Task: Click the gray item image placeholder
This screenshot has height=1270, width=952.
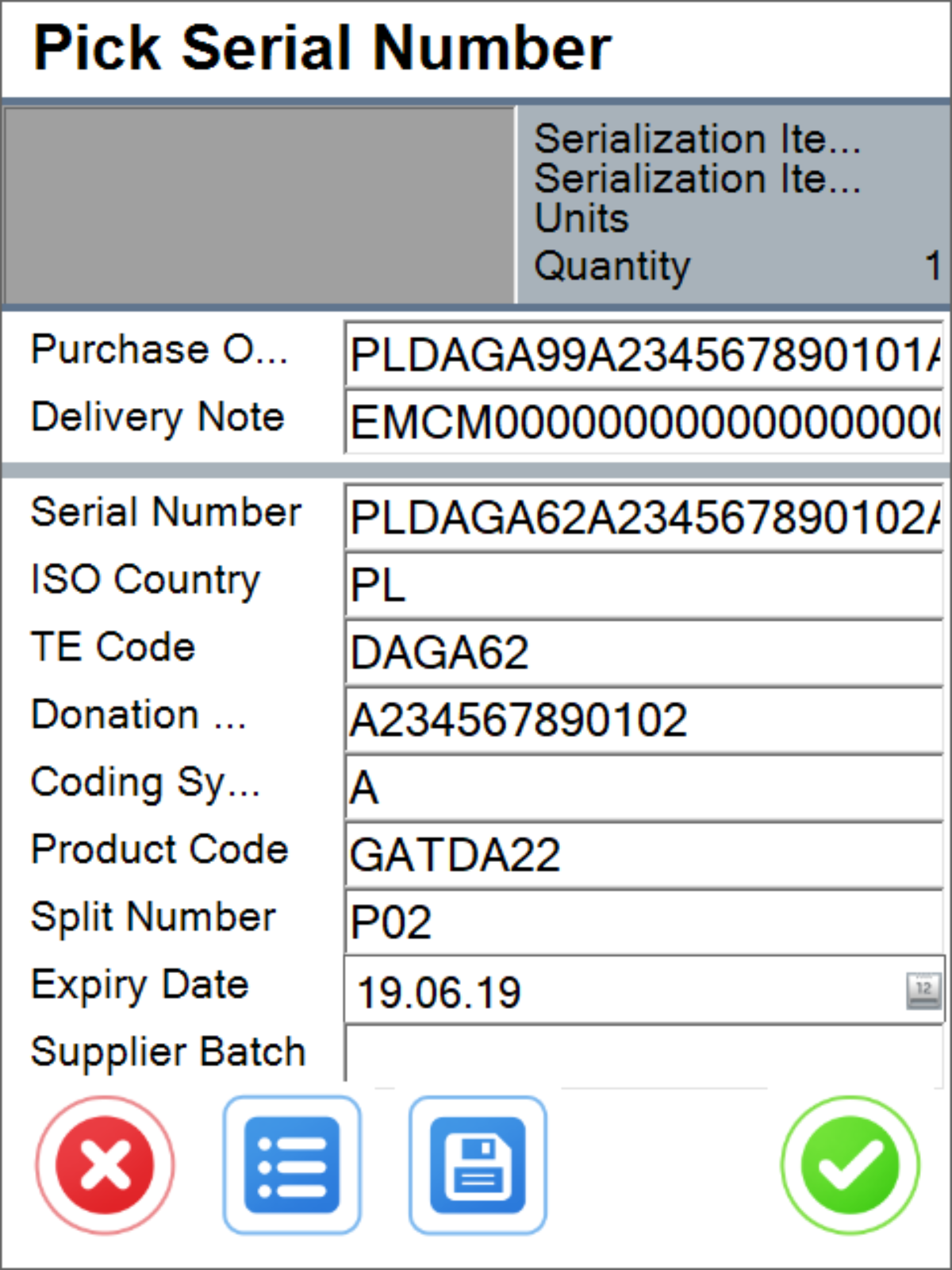Action: 259,205
